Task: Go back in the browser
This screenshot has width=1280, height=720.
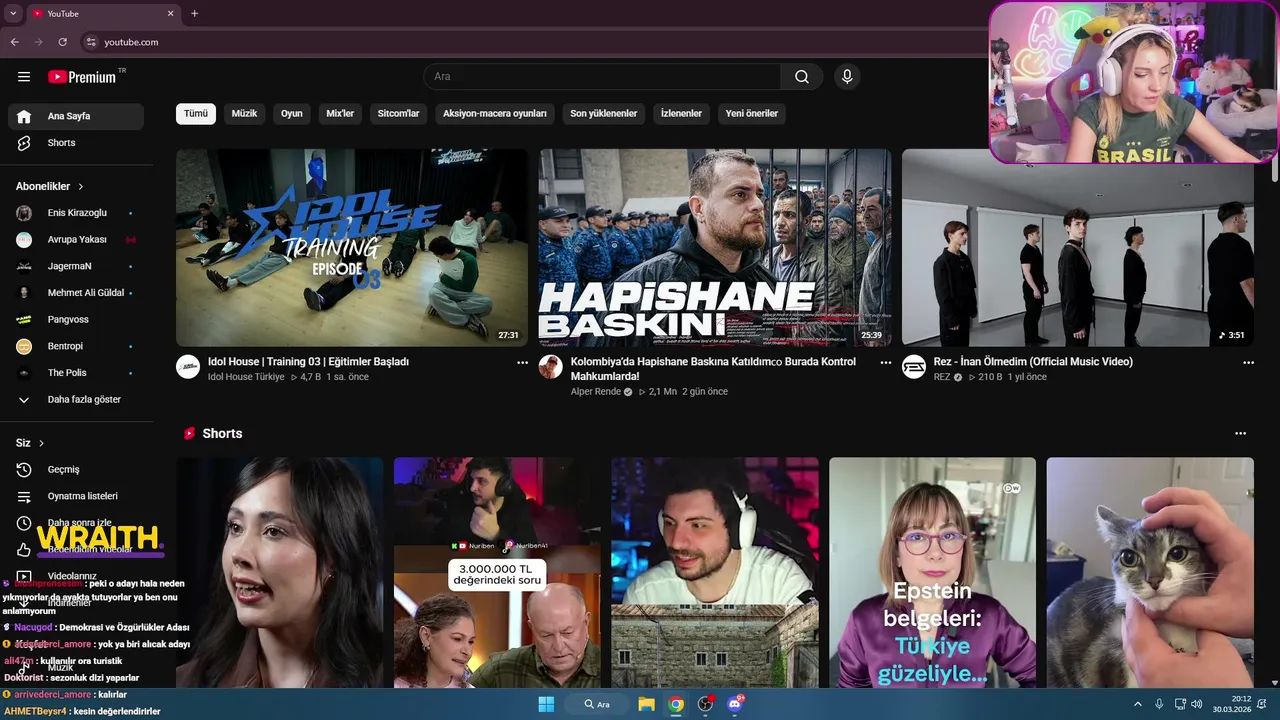Action: pyautogui.click(x=15, y=42)
